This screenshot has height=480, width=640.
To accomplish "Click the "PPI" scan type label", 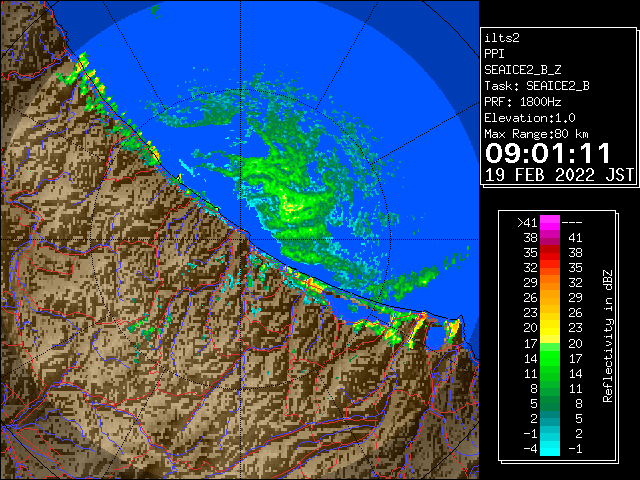I will [x=494, y=54].
